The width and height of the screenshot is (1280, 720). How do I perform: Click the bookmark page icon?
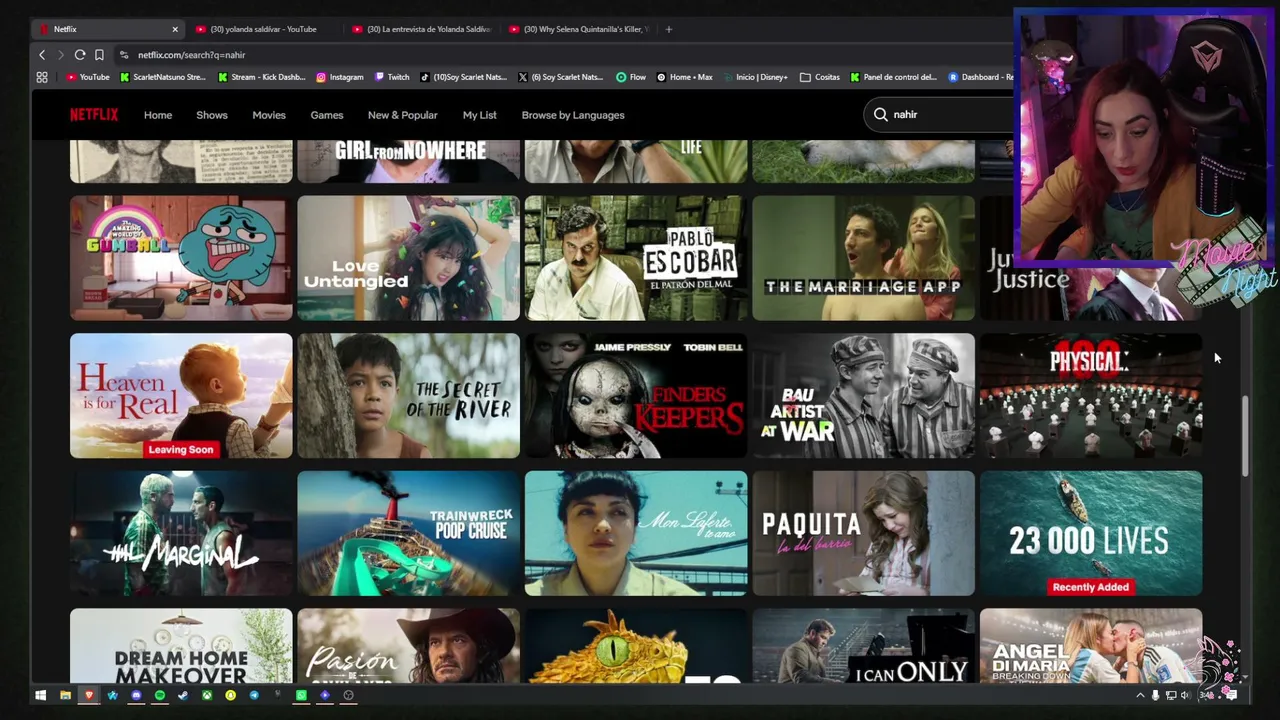point(99,55)
